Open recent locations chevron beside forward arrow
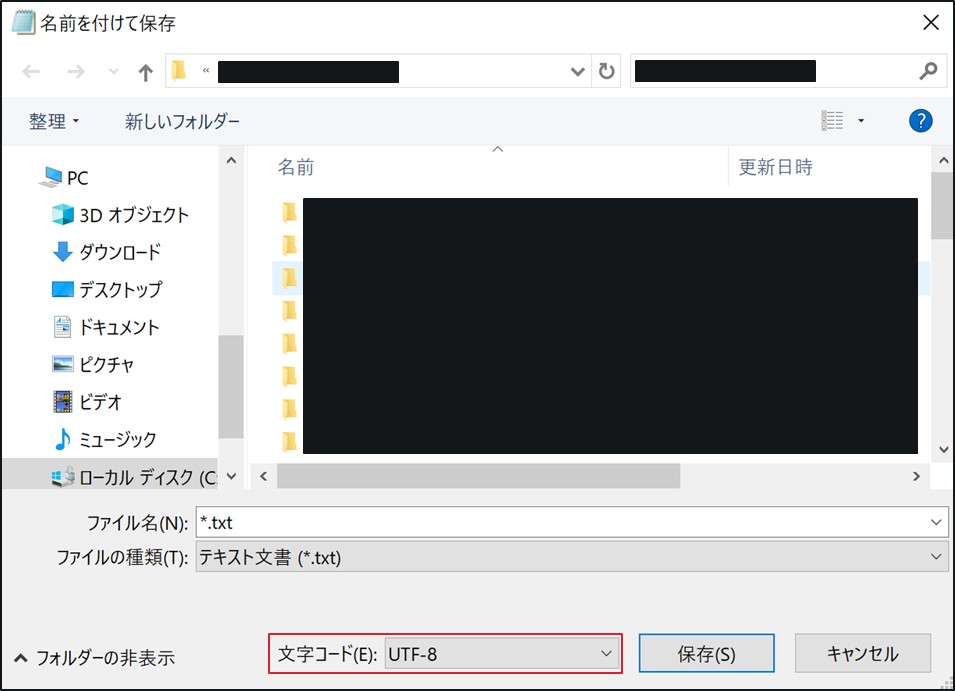This screenshot has width=955, height=691. coord(113,71)
